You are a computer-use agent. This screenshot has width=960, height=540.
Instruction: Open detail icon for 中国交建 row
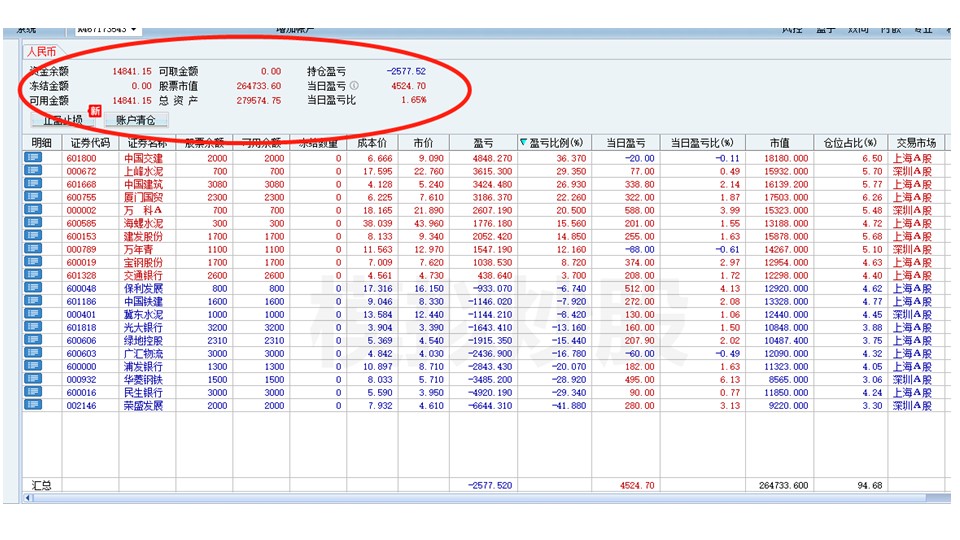click(33, 158)
